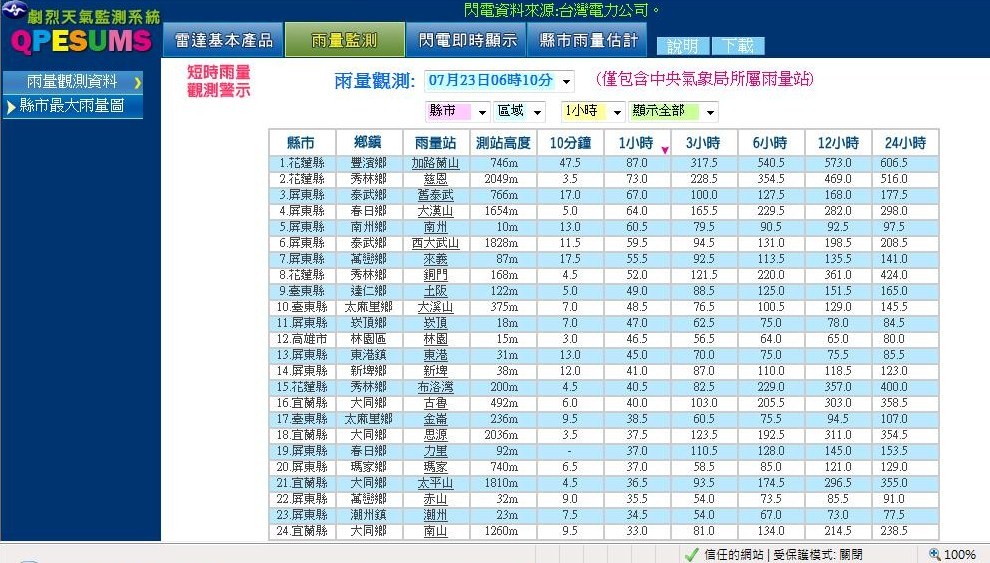
Task: Go to the 縣市雨量估計 tab
Action: coord(588,40)
